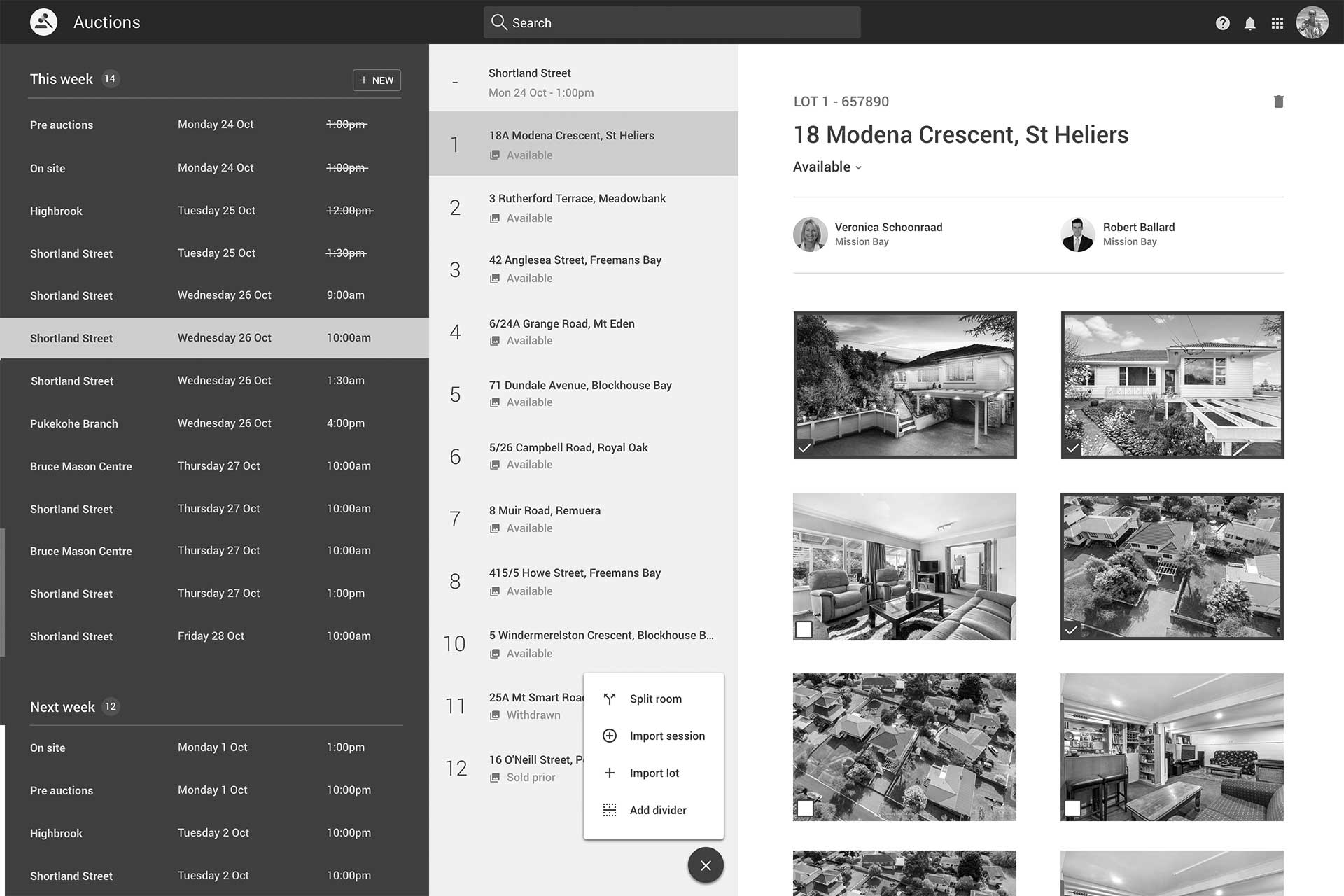1344x896 pixels.
Task: Open Shortland Street Friday 28 Oct auction
Action: pyautogui.click(x=214, y=636)
